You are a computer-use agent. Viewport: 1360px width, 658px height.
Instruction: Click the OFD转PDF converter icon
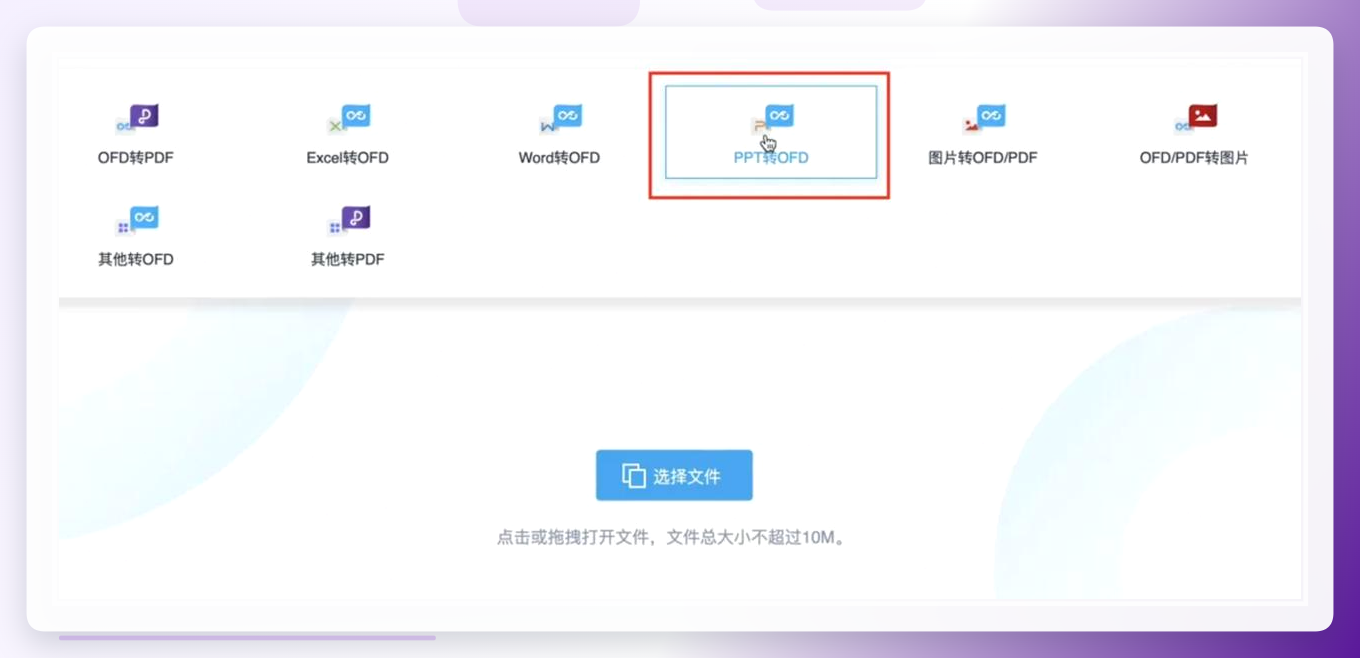137,119
